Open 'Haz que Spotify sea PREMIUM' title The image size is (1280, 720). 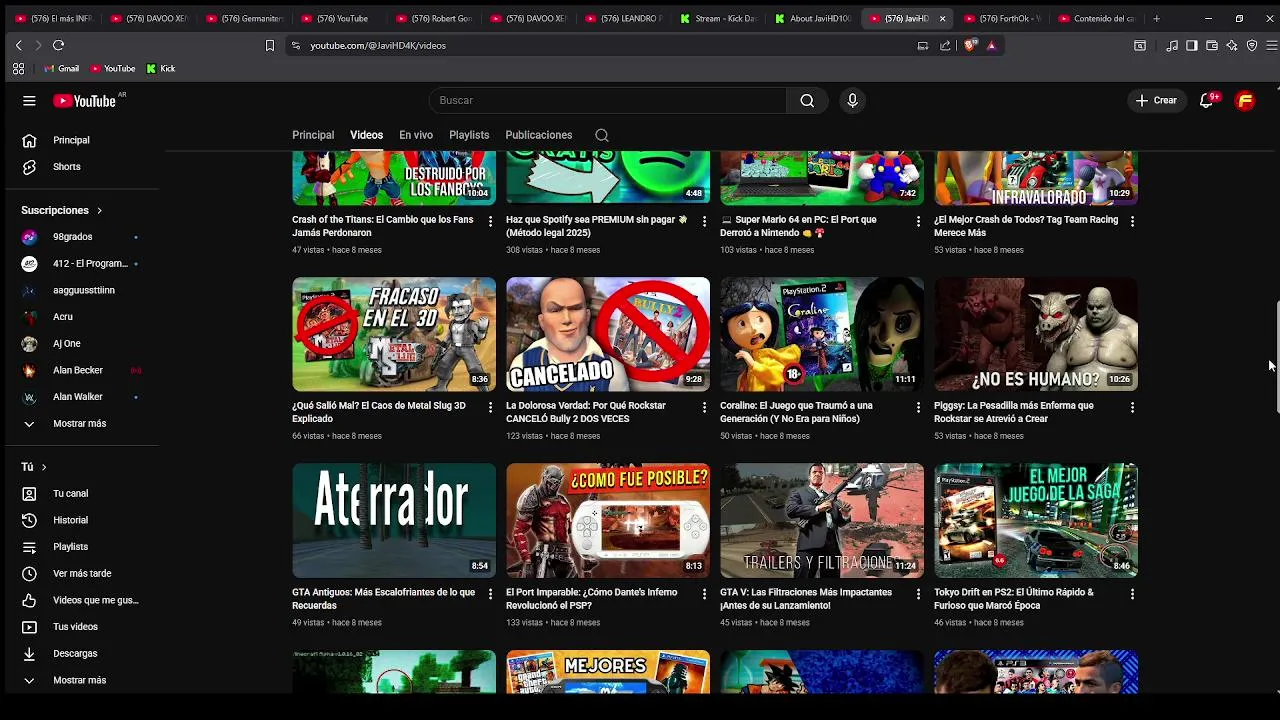[x=597, y=226]
